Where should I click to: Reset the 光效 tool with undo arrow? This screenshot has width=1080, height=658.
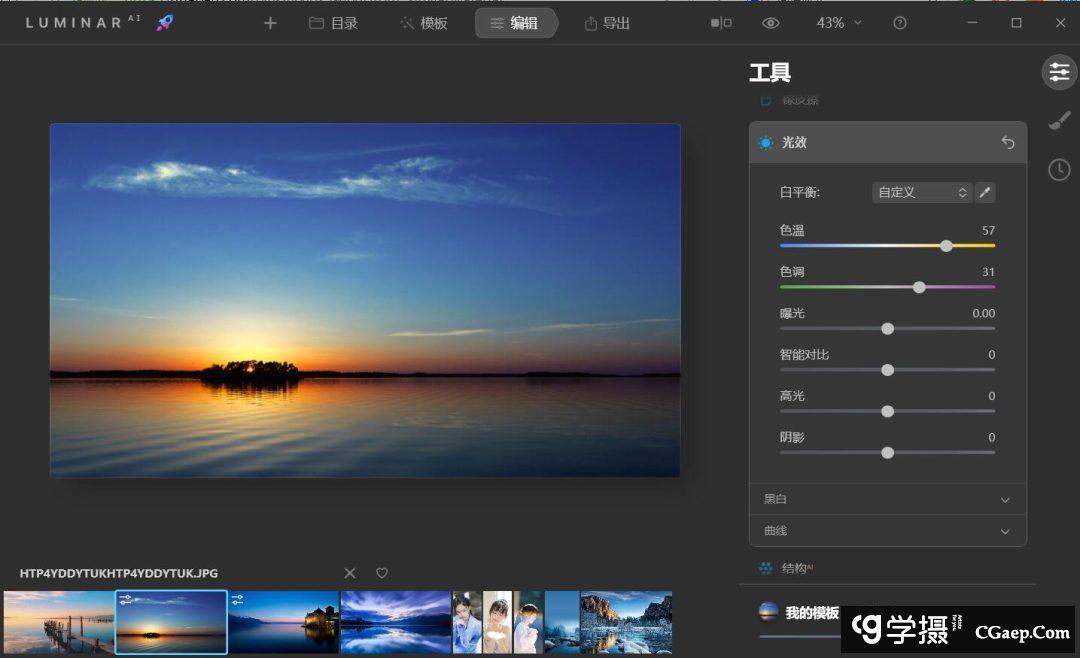click(x=1007, y=143)
